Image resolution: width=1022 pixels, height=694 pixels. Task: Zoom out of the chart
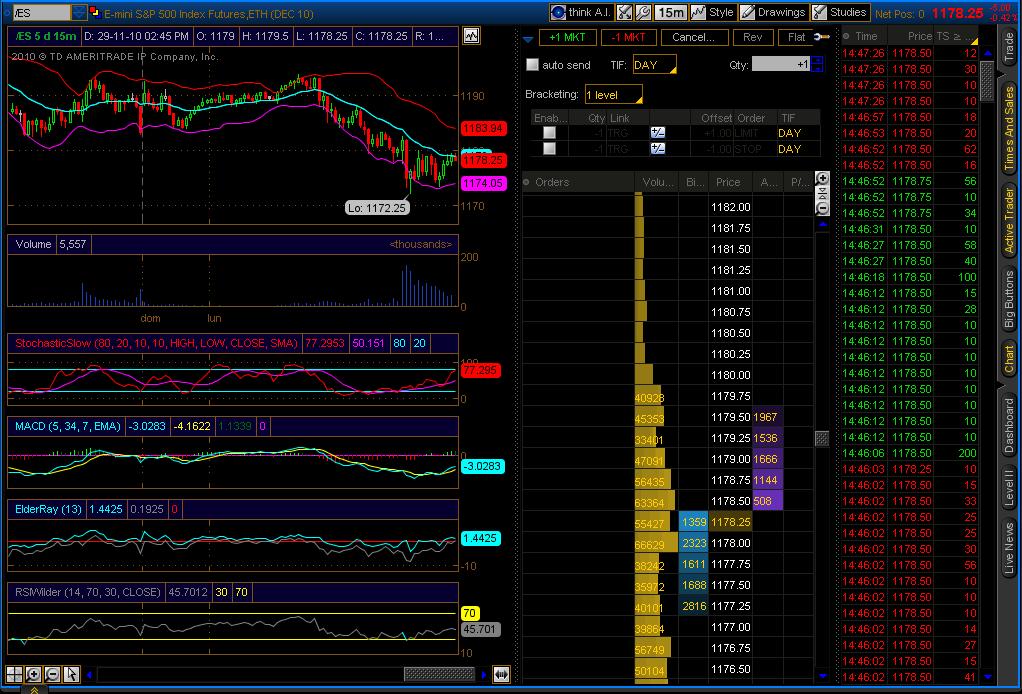pyautogui.click(x=52, y=674)
